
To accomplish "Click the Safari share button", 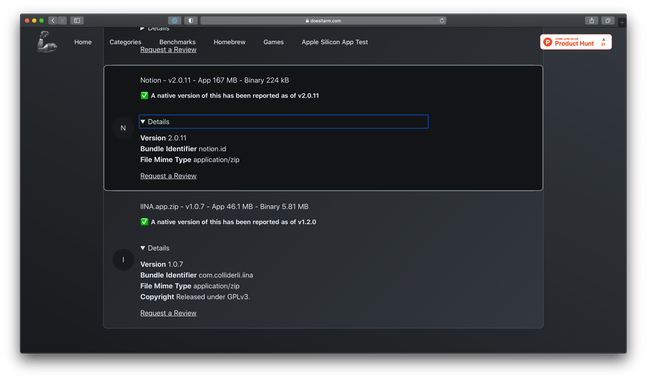I will tap(592, 20).
